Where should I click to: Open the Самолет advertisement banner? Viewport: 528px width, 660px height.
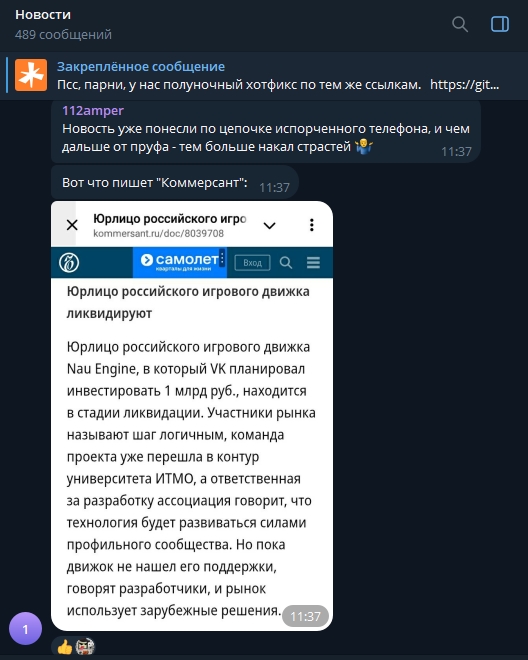coord(180,262)
